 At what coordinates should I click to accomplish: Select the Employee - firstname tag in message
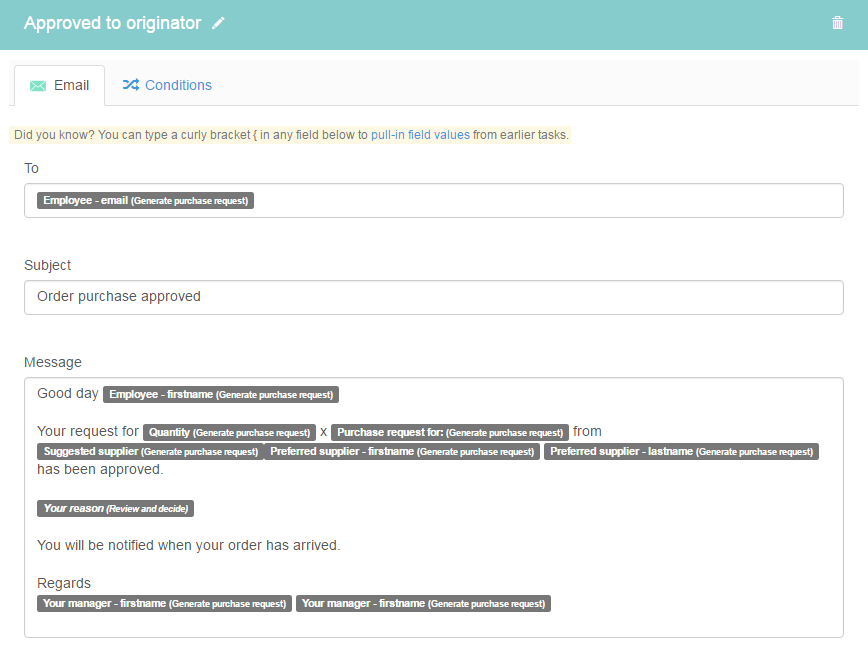tap(221, 395)
